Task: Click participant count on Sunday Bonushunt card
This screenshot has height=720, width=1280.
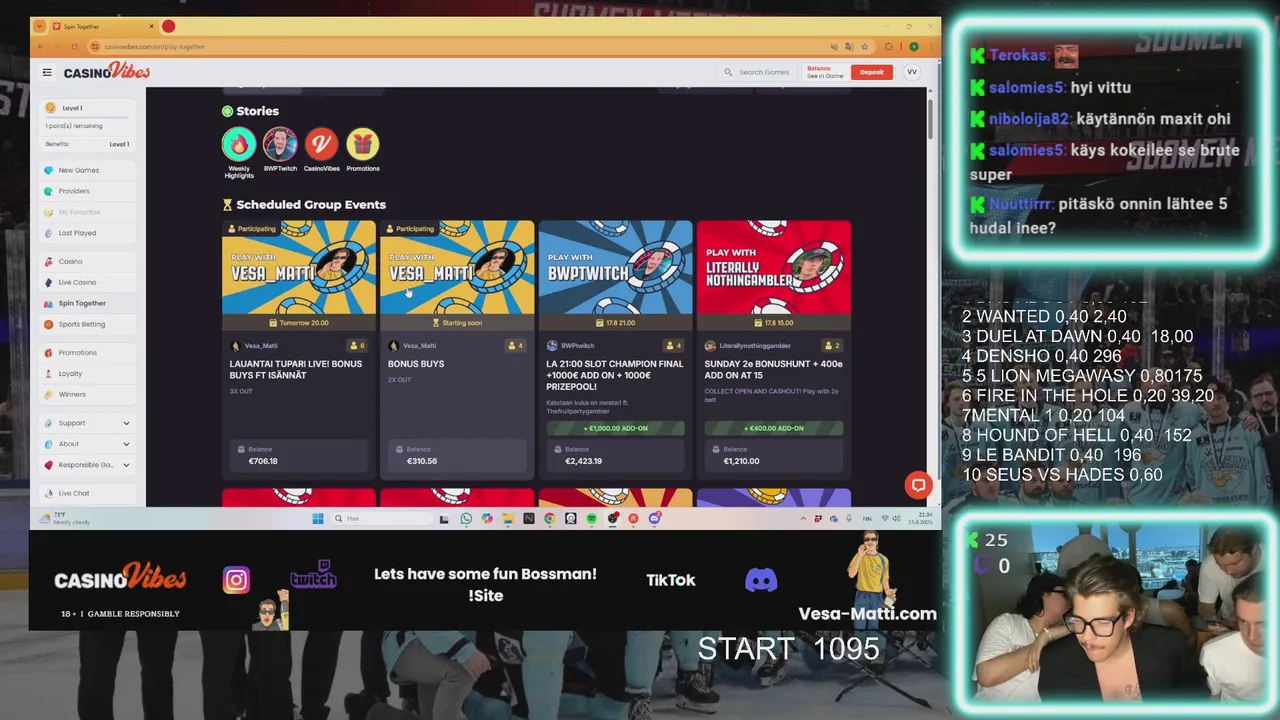Action: click(833, 346)
